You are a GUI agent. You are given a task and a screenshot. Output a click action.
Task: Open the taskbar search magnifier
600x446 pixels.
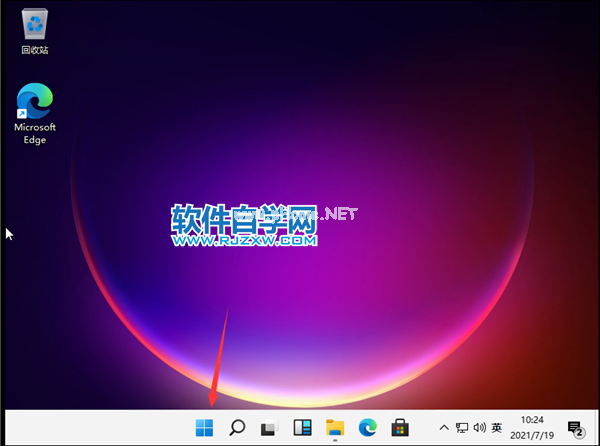237,428
